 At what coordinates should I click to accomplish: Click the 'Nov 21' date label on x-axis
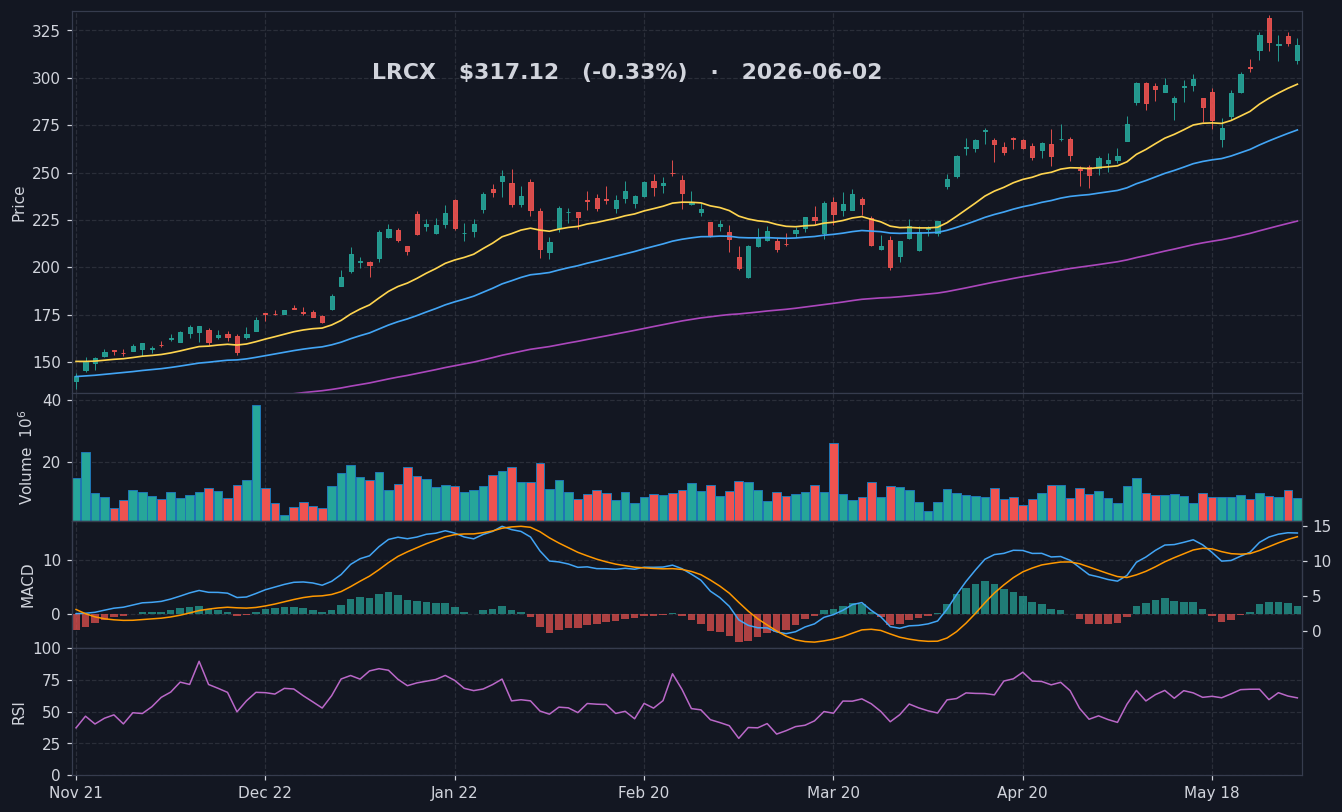[76, 793]
